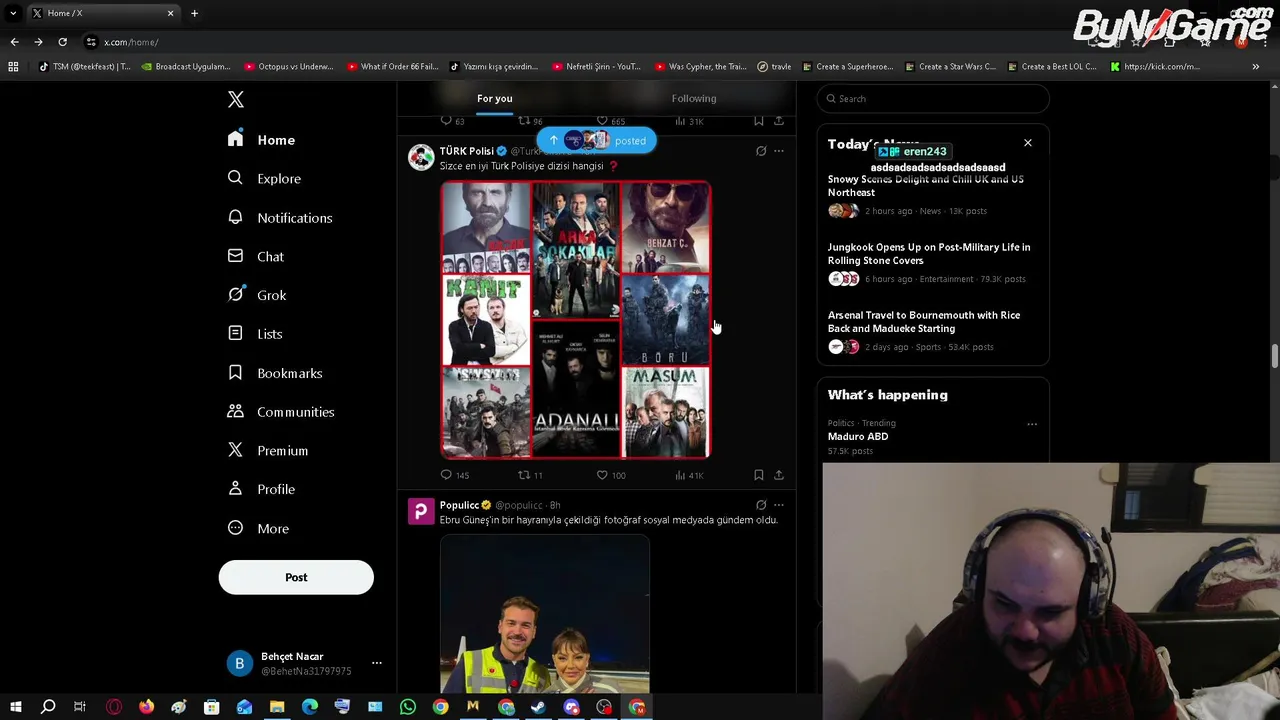Screen dimensions: 1280x720
Task: Open Snowy Scenes Delight news story
Action: [932, 195]
